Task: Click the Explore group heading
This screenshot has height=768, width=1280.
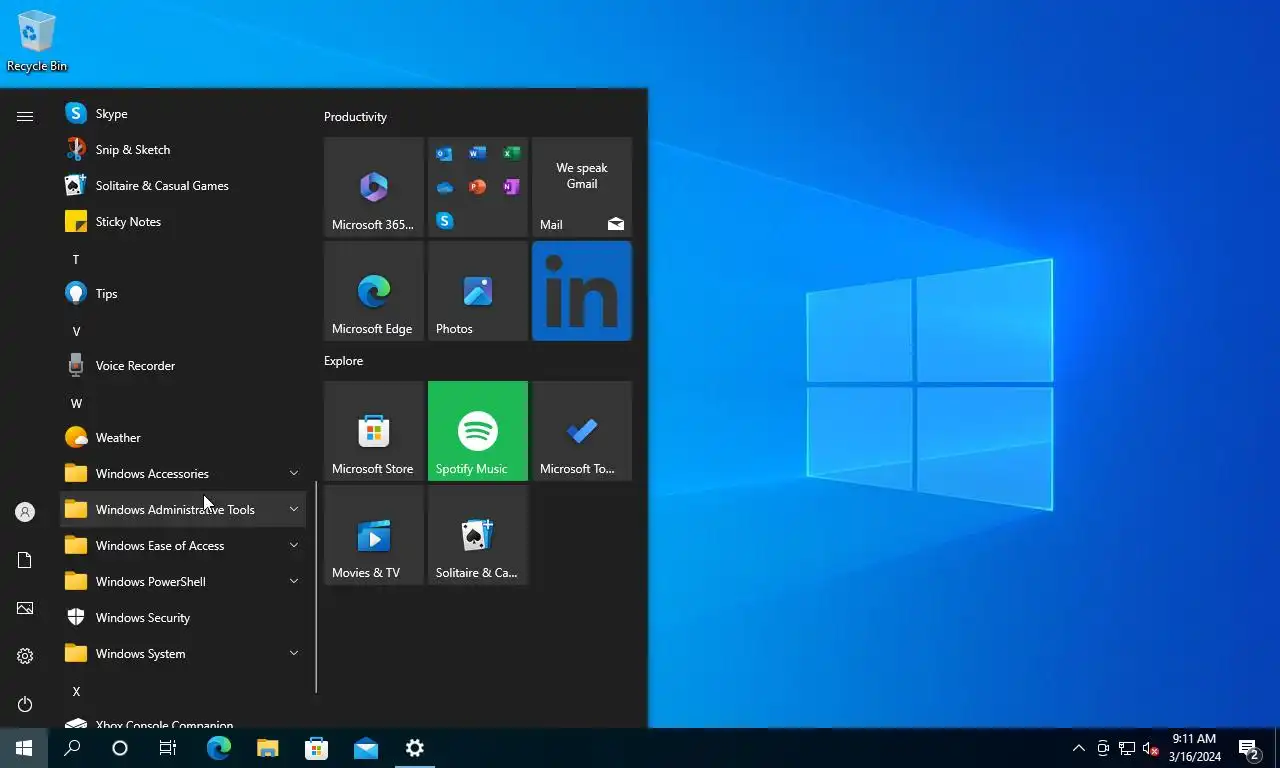Action: pyautogui.click(x=343, y=361)
